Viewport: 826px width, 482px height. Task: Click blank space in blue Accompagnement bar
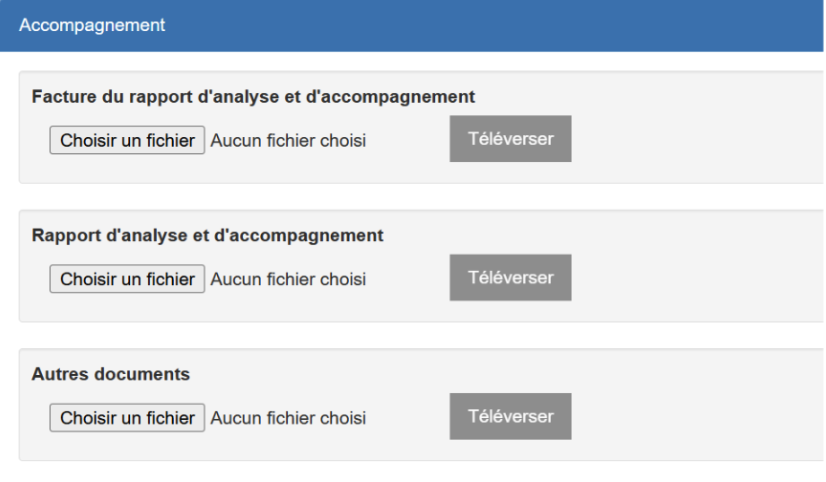coord(495,25)
